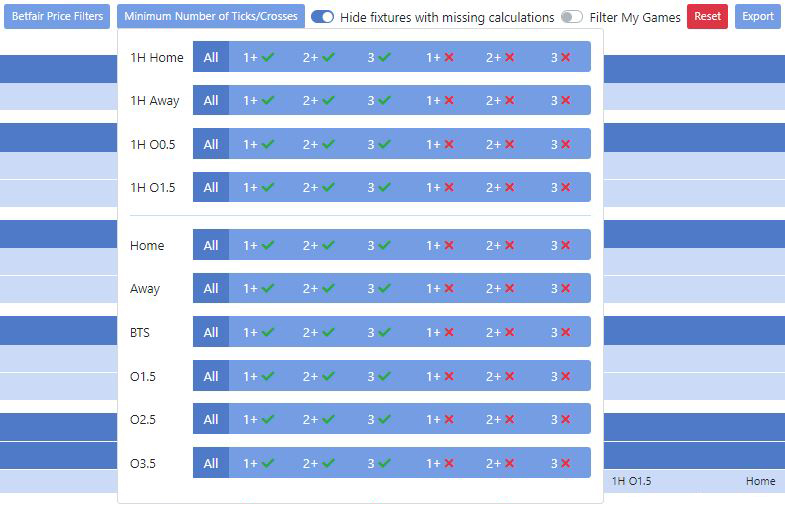Pick 1+ ticks for BTS
Viewport: 785px width, 511px height.
[x=259, y=332]
